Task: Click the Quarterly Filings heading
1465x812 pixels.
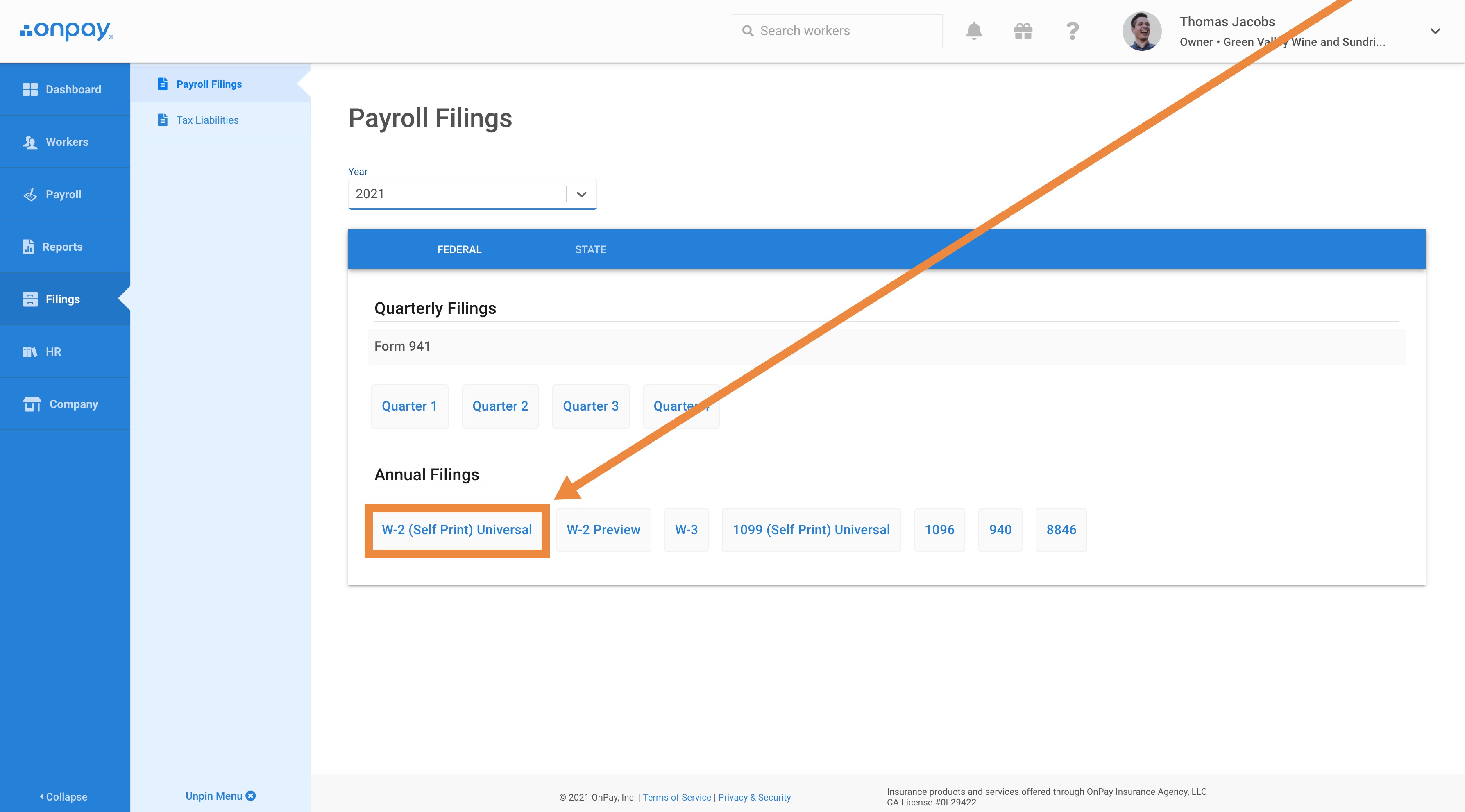Action: (435, 308)
